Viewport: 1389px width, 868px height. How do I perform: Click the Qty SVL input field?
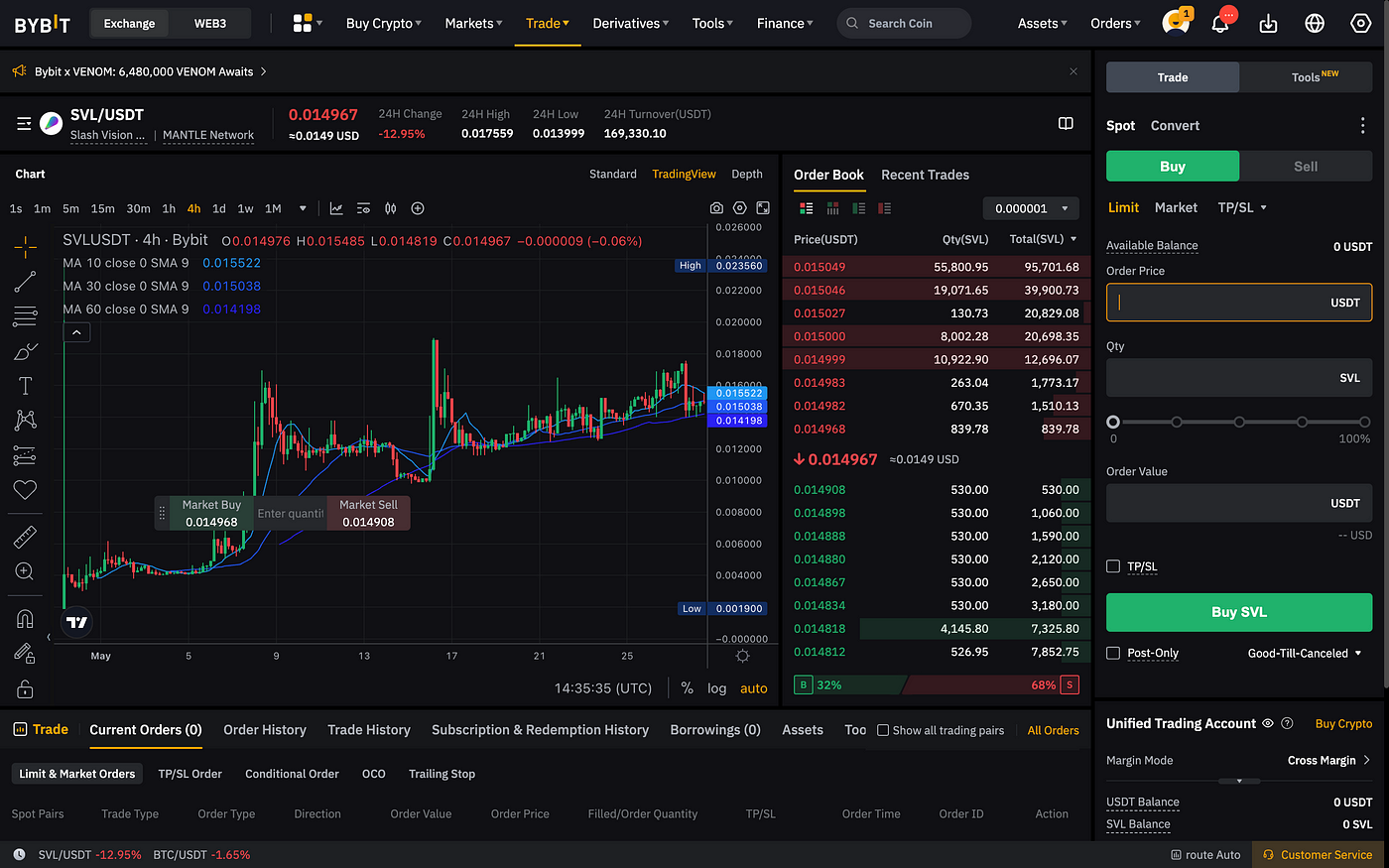coord(1239,378)
